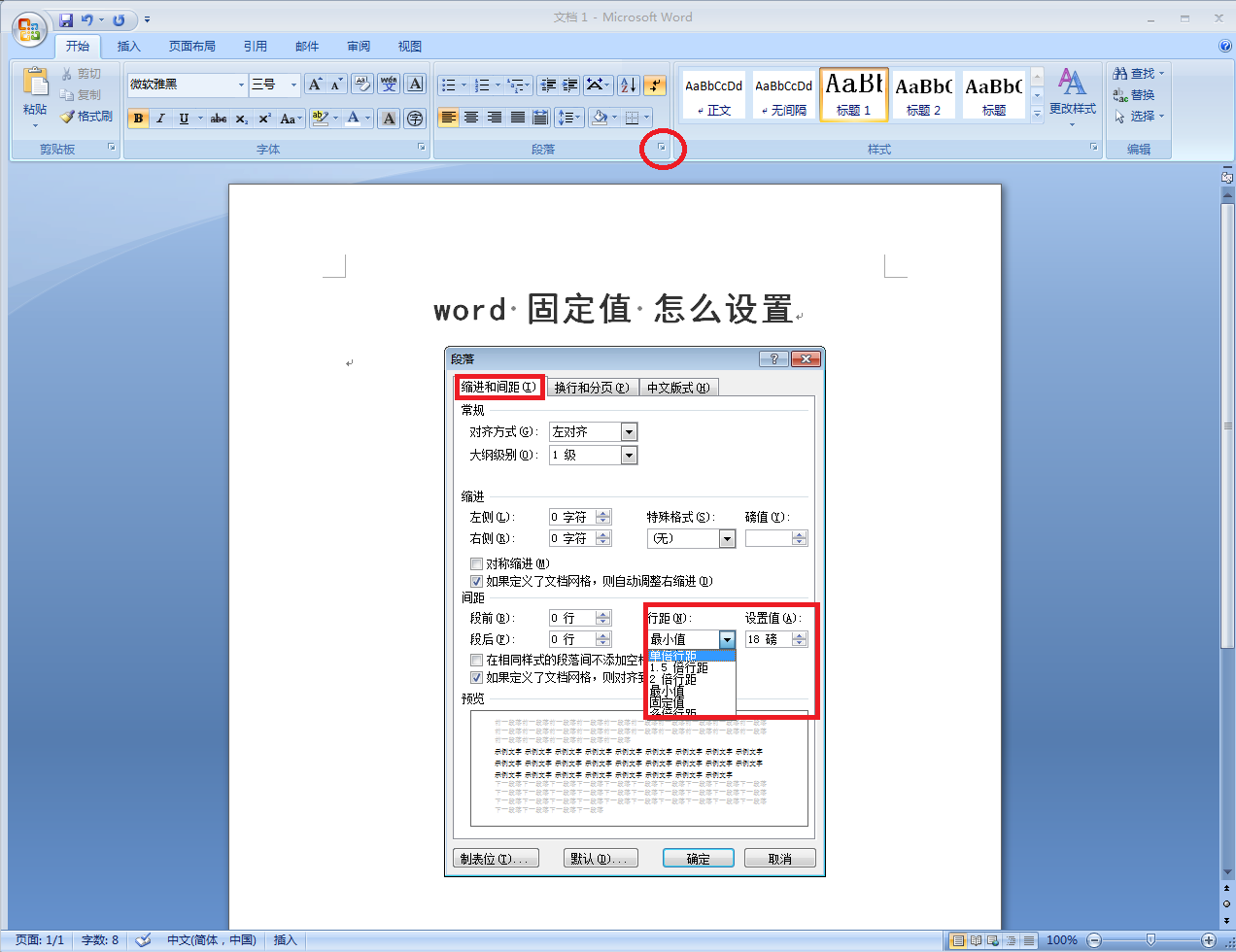The image size is (1236, 952).
Task: Select the Format Painter (格式刷) tool
Action: [86, 116]
